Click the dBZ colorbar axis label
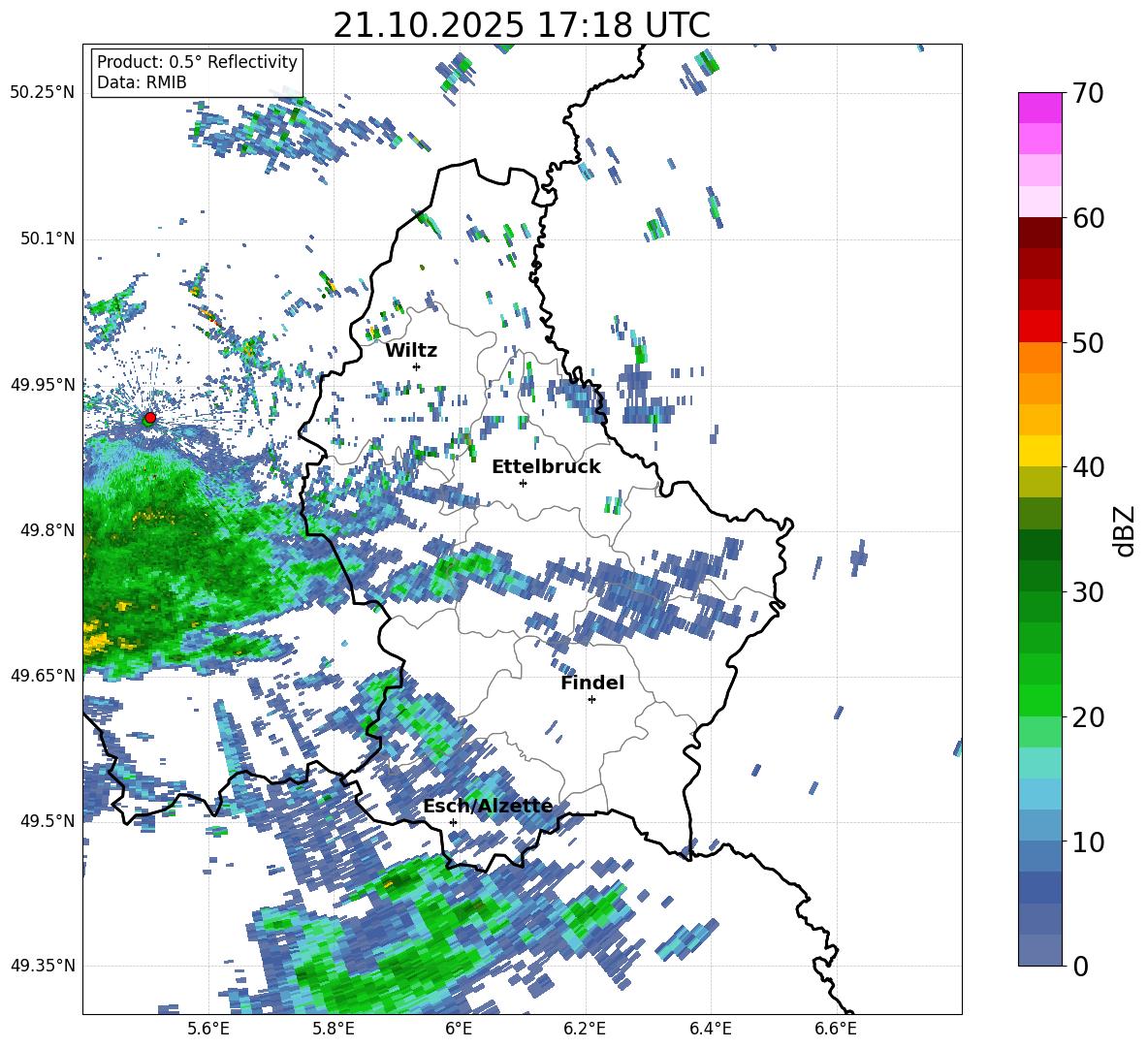The height and width of the screenshot is (1048, 1148). (x=1124, y=530)
